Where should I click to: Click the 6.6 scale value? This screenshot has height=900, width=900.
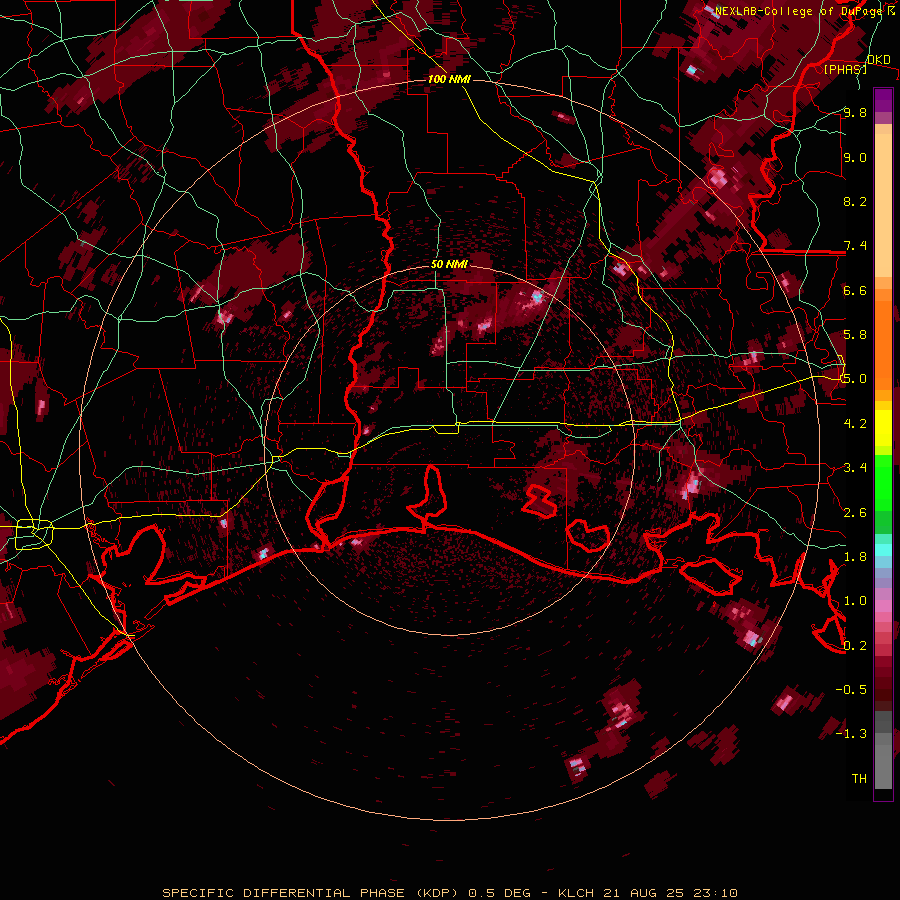tap(855, 290)
